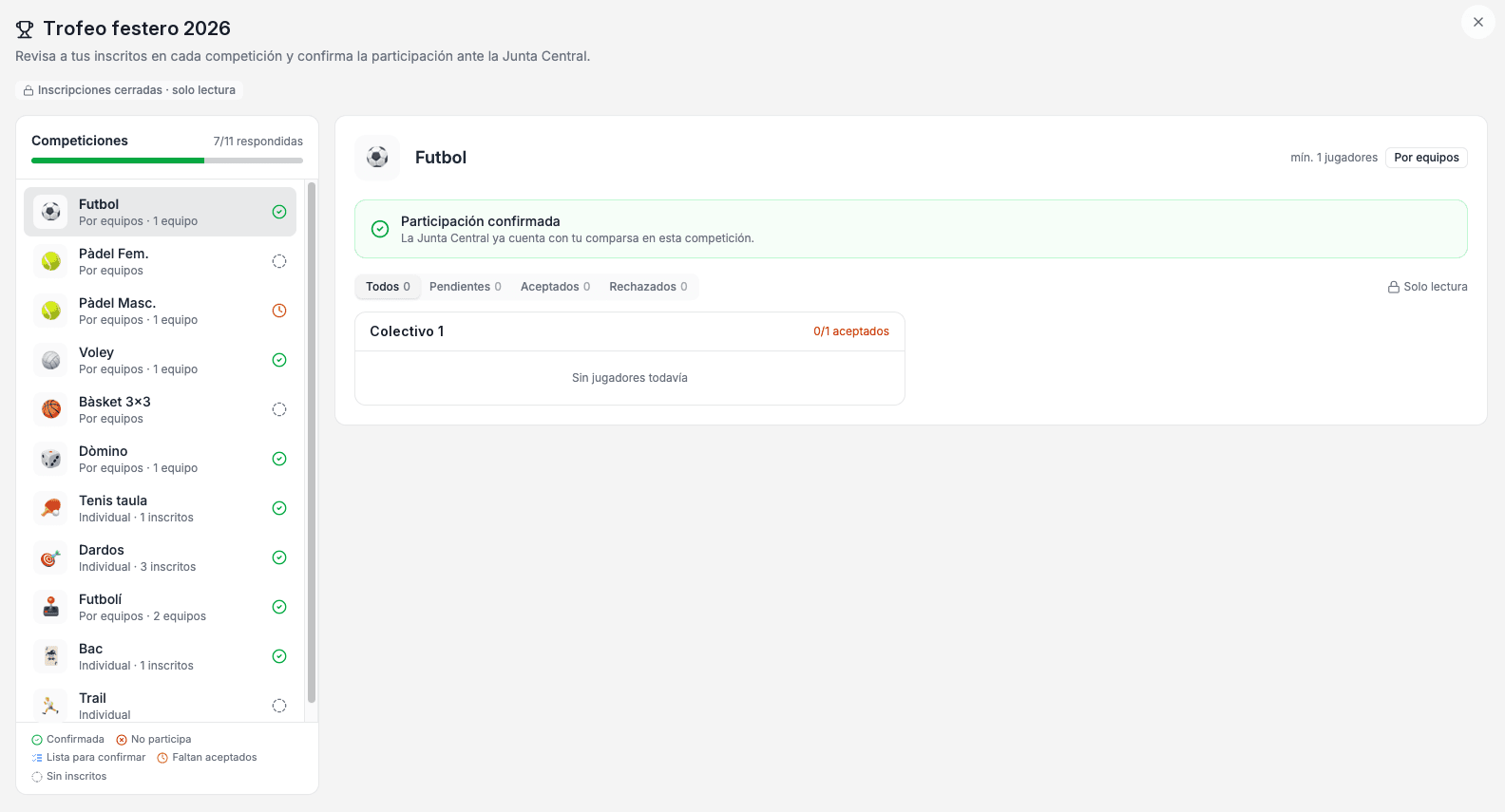Image resolution: width=1505 pixels, height=812 pixels.
Task: Click the trophy icon beside Trofeo festero 2026
Action: click(25, 29)
